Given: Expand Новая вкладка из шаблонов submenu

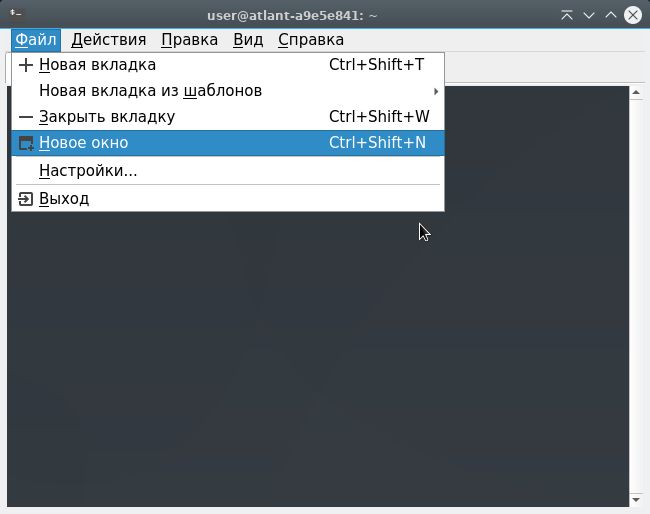Looking at the screenshot, I should [228, 91].
